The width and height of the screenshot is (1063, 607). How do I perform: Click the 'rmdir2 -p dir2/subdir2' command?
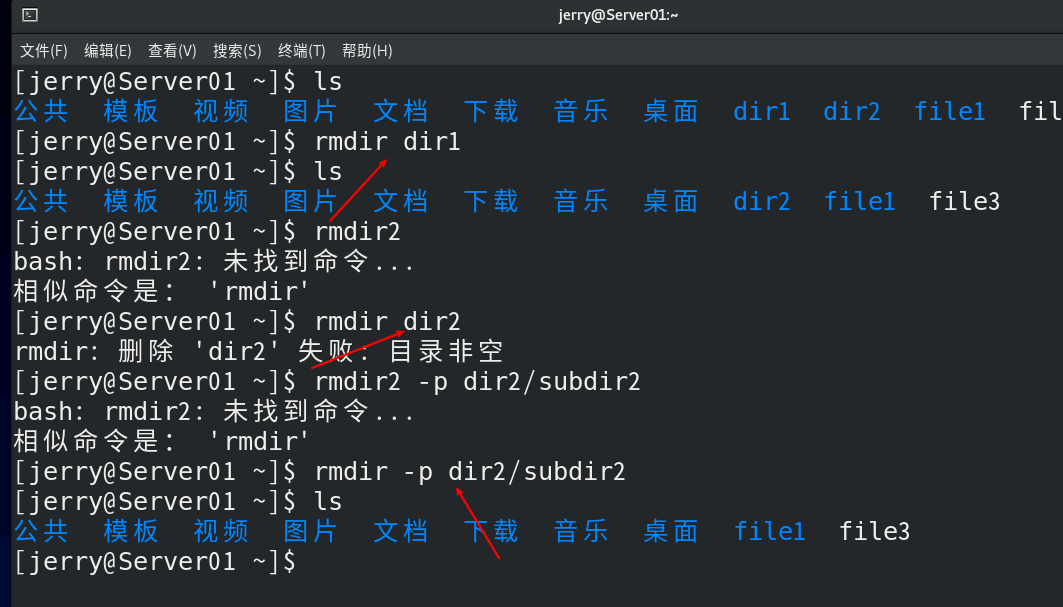[x=477, y=382]
